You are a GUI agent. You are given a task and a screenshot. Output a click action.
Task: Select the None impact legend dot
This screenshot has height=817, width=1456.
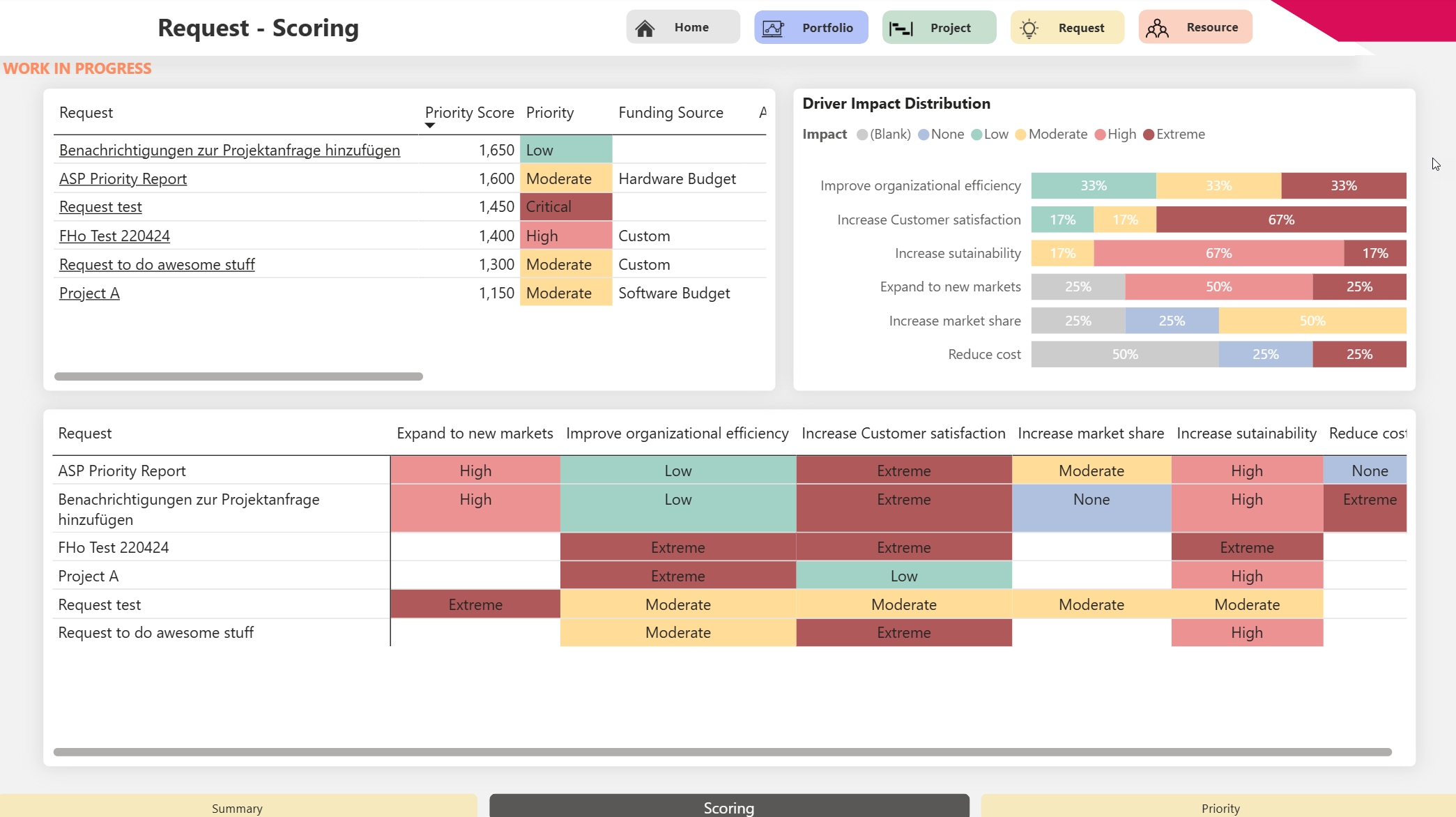pyautogui.click(x=924, y=135)
